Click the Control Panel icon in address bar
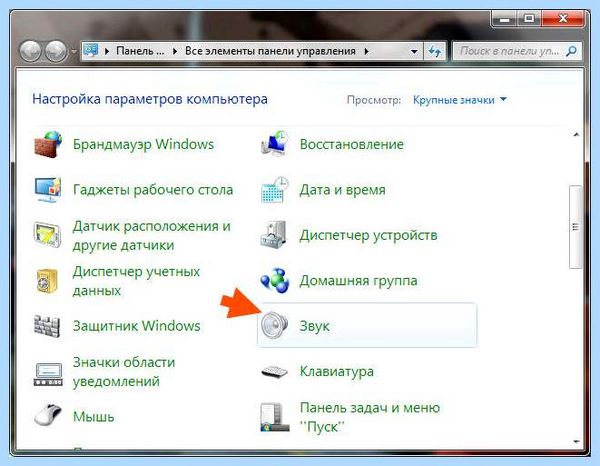Image resolution: width=600 pixels, height=466 pixels. tap(91, 50)
